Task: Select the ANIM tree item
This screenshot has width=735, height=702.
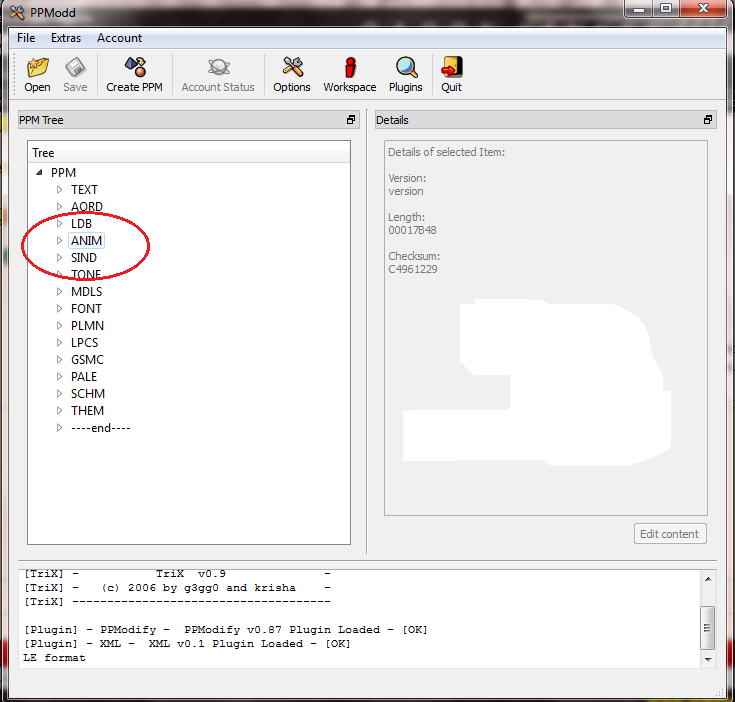Action: 86,240
